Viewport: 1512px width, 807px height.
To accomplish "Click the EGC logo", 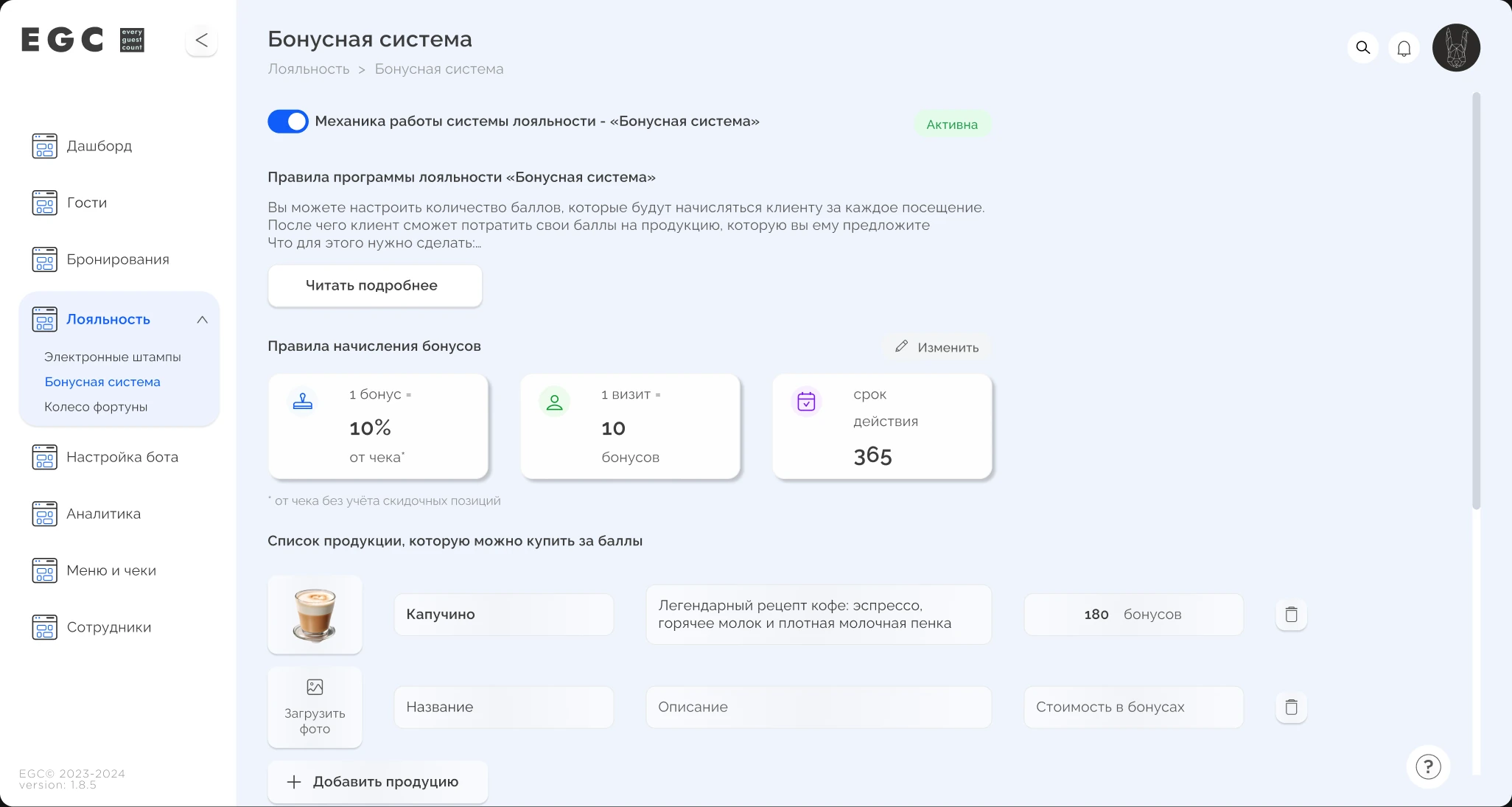I will (x=83, y=40).
